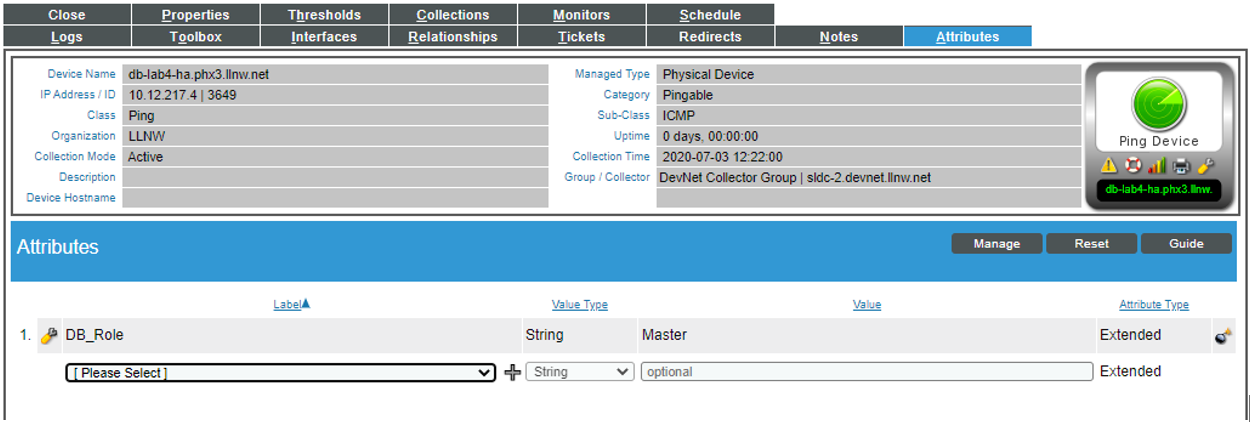Click the optional value input field

(x=866, y=372)
